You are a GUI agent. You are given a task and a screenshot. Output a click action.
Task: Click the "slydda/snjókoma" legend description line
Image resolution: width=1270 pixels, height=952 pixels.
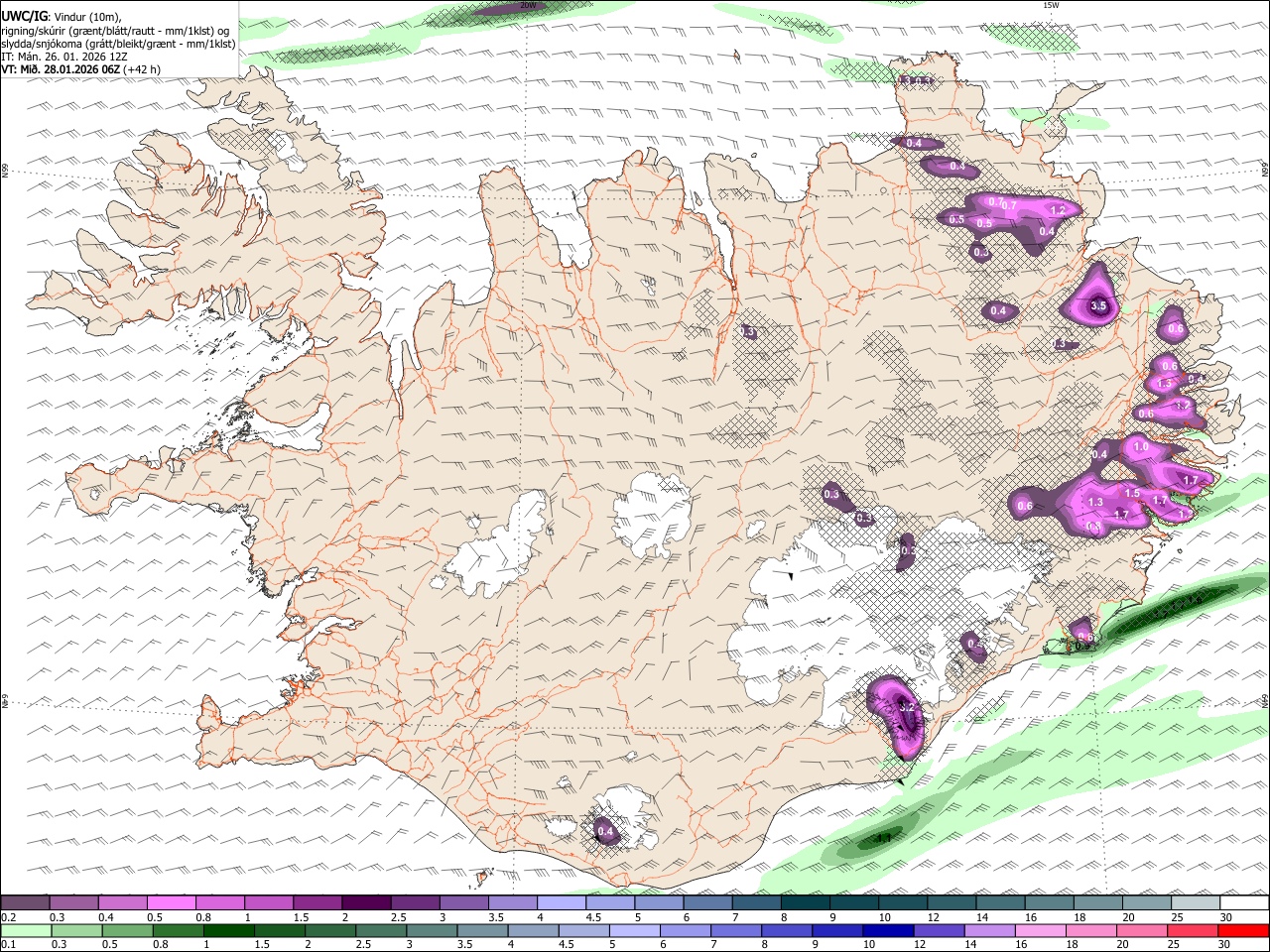(x=118, y=44)
